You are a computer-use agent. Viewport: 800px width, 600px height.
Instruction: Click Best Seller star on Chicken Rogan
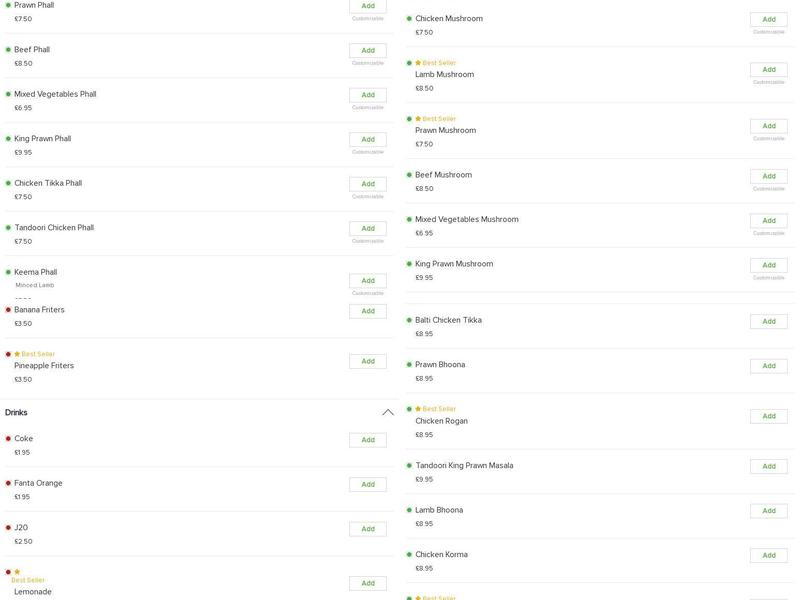point(418,409)
